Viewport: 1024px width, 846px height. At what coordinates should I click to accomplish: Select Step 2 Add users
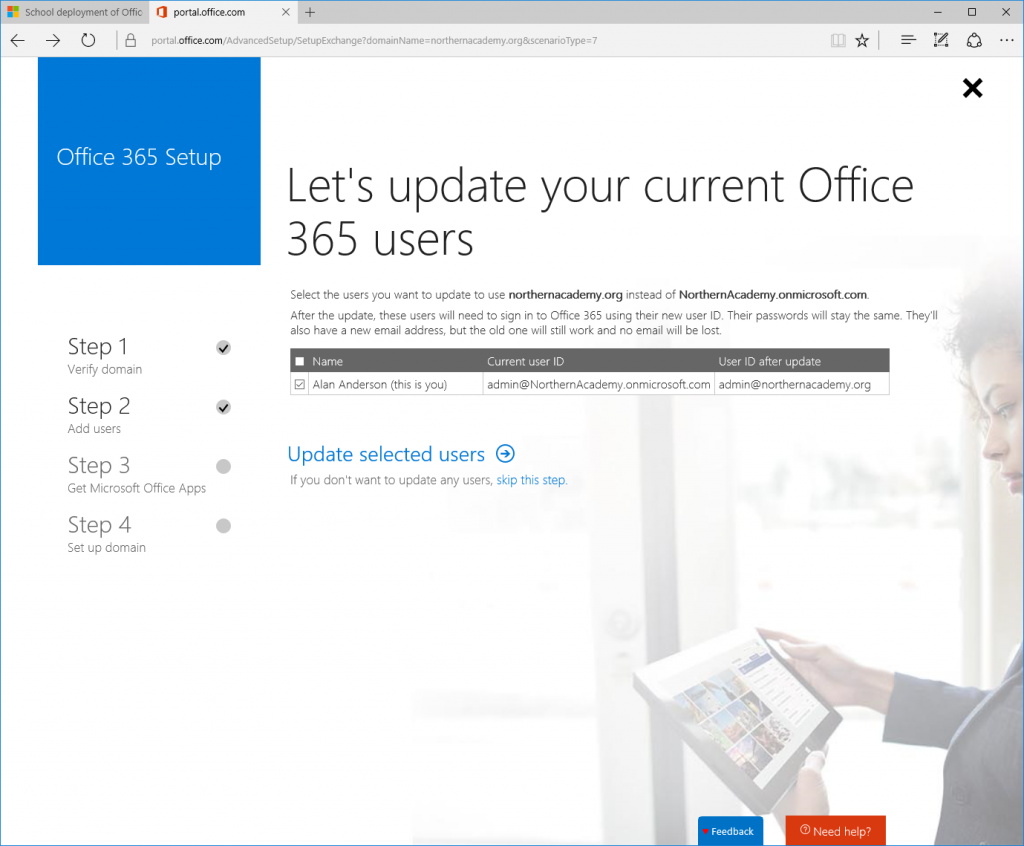(x=99, y=415)
